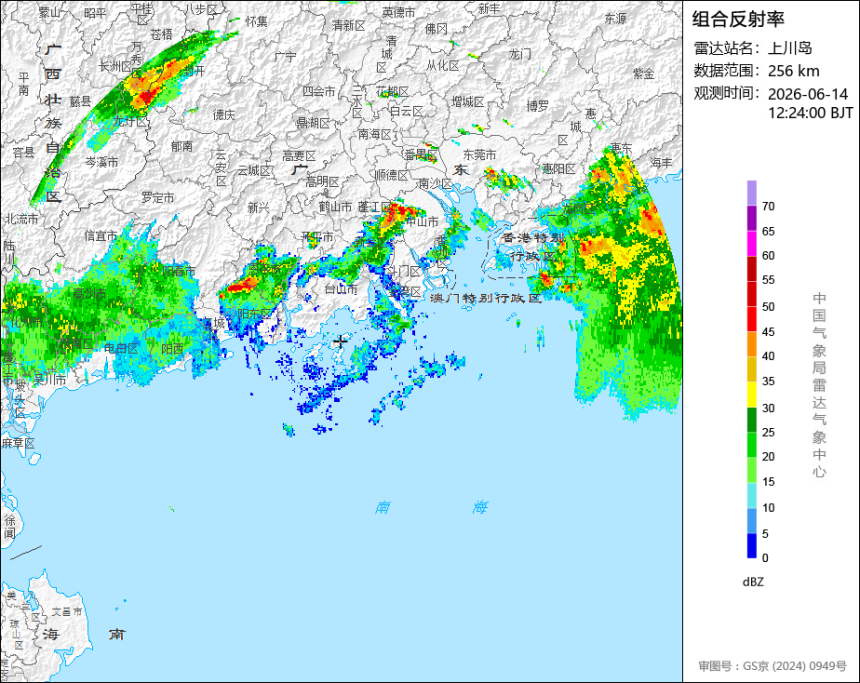860x683 pixels.
Task: Click the 龙门 map label
Action: (x=520, y=54)
